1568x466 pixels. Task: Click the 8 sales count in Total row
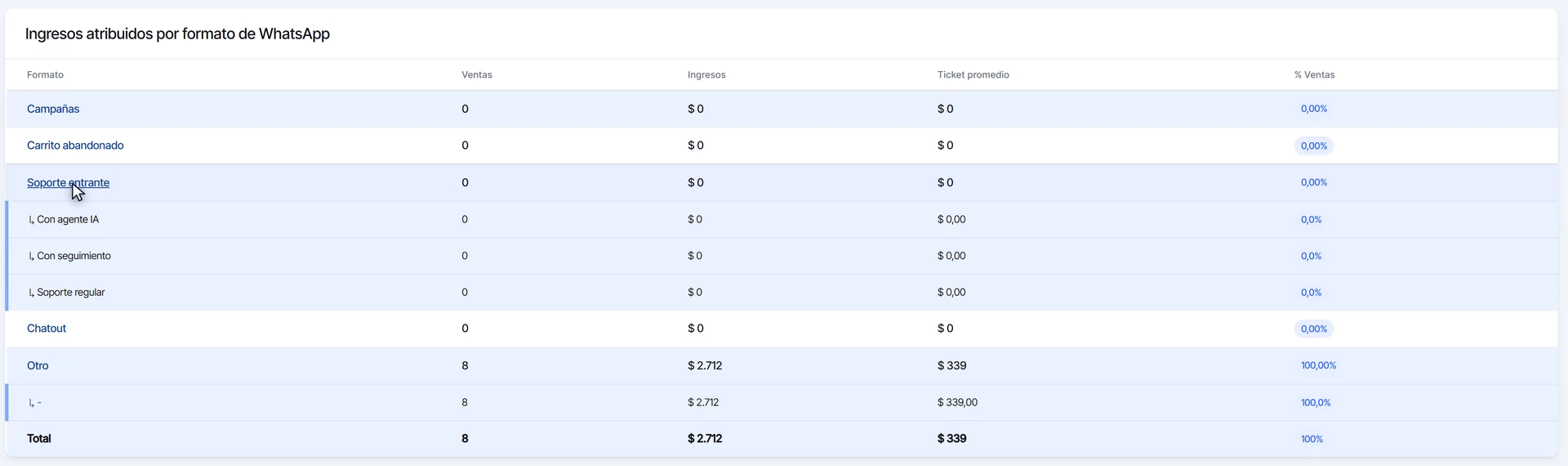(x=465, y=439)
